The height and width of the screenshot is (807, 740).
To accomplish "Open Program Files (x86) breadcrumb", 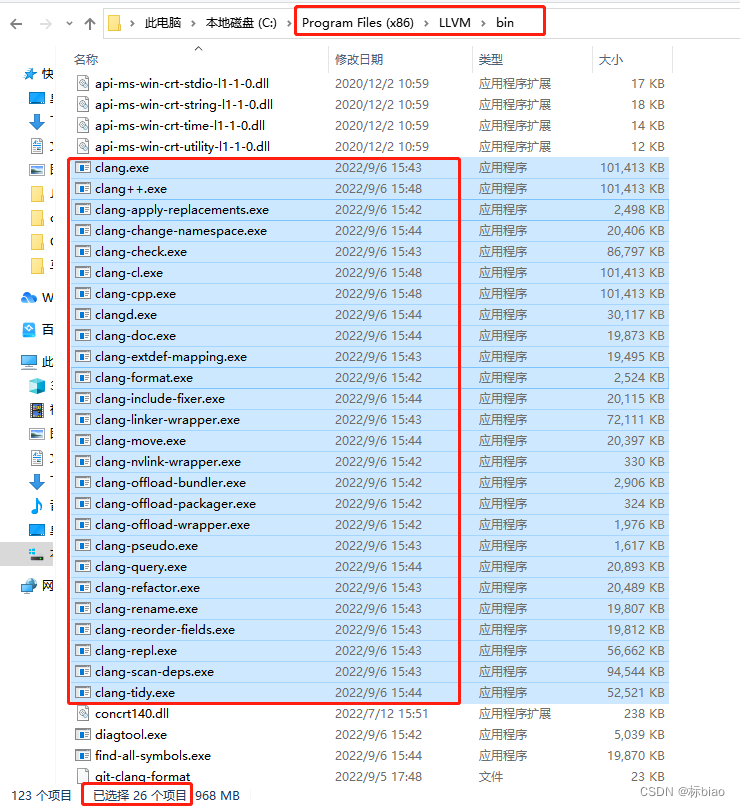I will tap(358, 23).
